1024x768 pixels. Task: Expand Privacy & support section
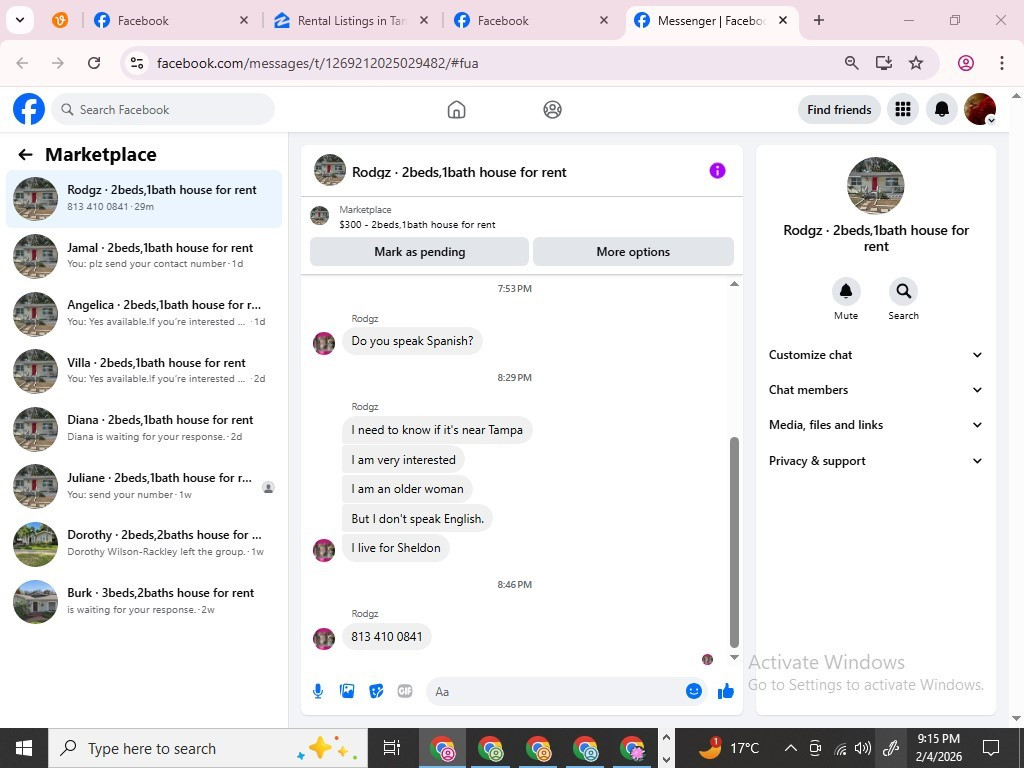click(x=875, y=460)
